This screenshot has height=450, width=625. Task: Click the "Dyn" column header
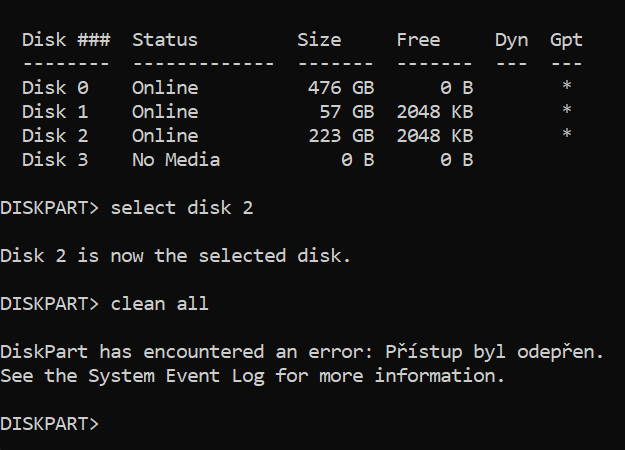pyautogui.click(x=511, y=40)
